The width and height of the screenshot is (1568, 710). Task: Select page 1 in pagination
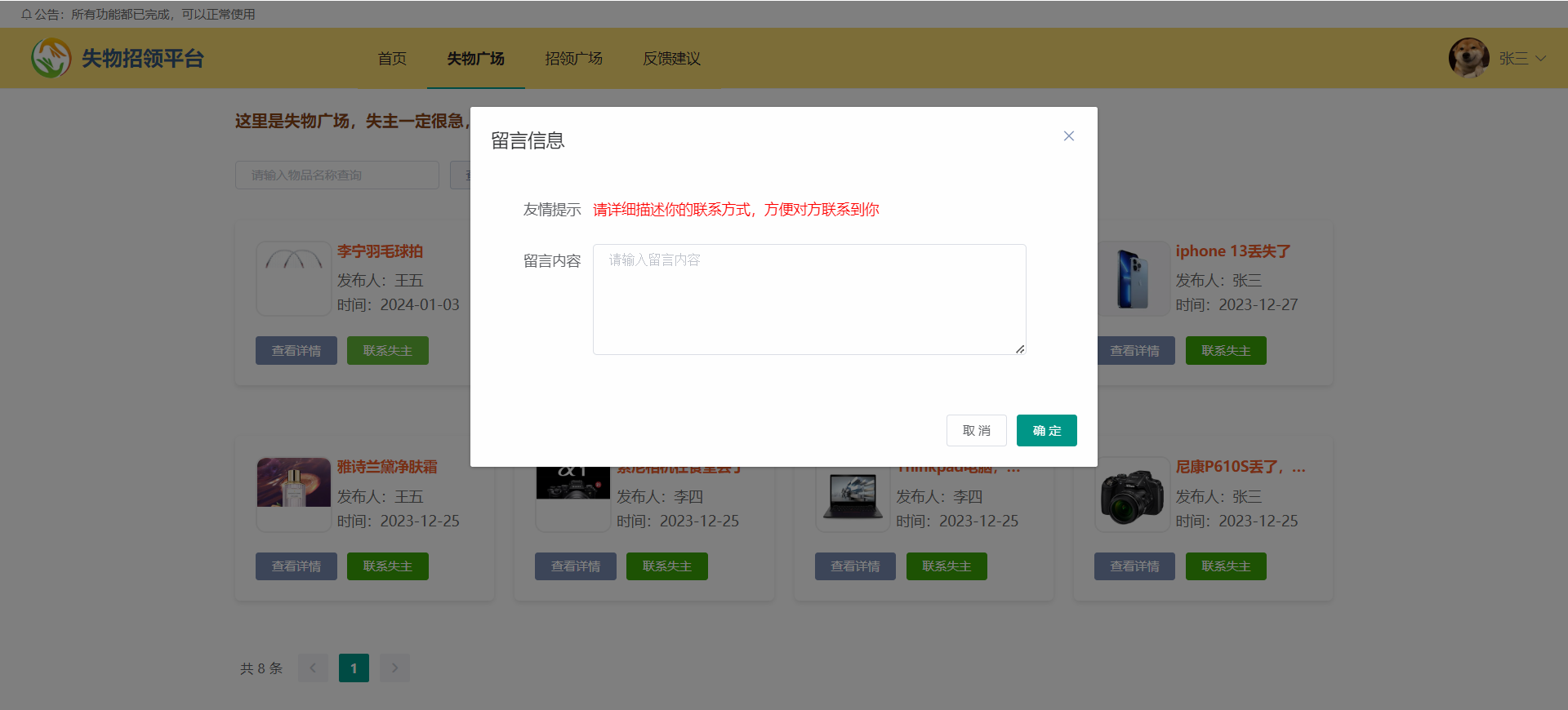pos(354,668)
